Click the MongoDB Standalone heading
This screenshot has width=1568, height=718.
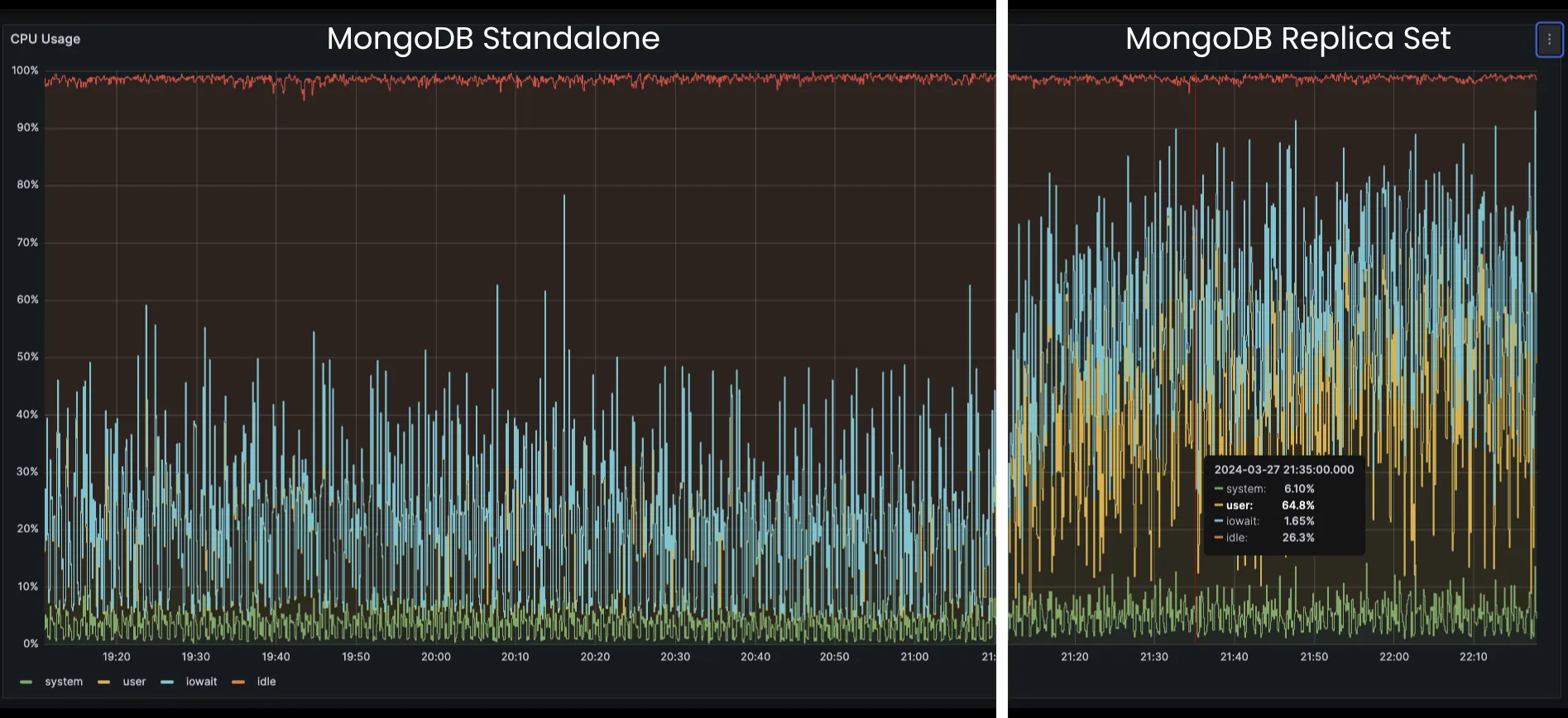(493, 39)
